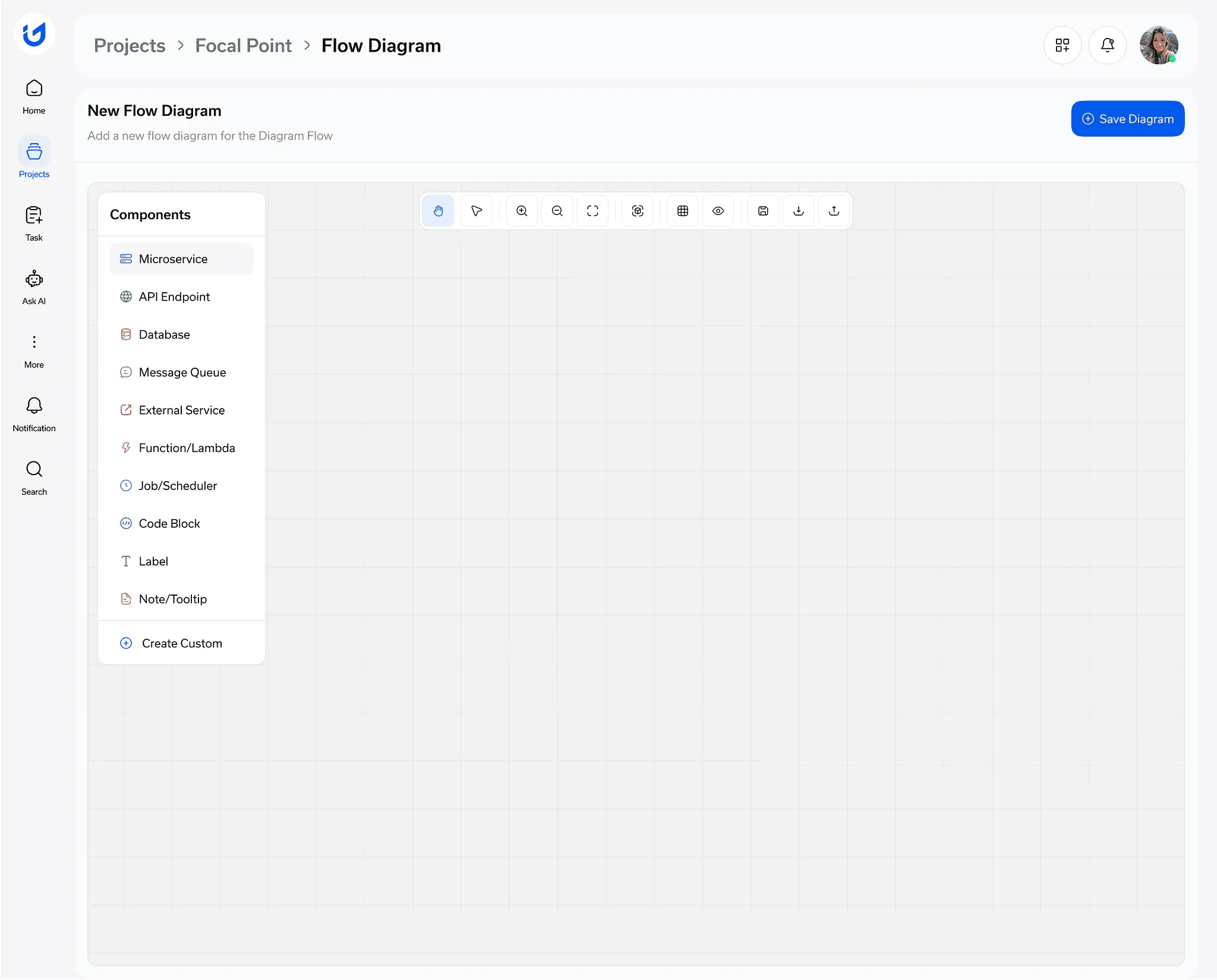Click the floppy disk save icon
This screenshot has height=980, width=1217.
coord(764,211)
